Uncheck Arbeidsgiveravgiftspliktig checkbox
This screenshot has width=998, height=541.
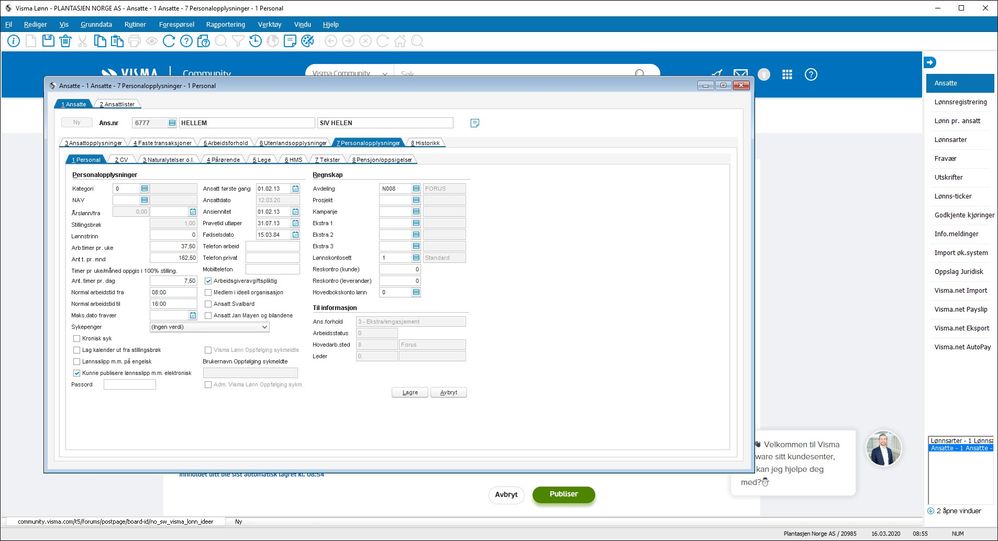tap(208, 281)
